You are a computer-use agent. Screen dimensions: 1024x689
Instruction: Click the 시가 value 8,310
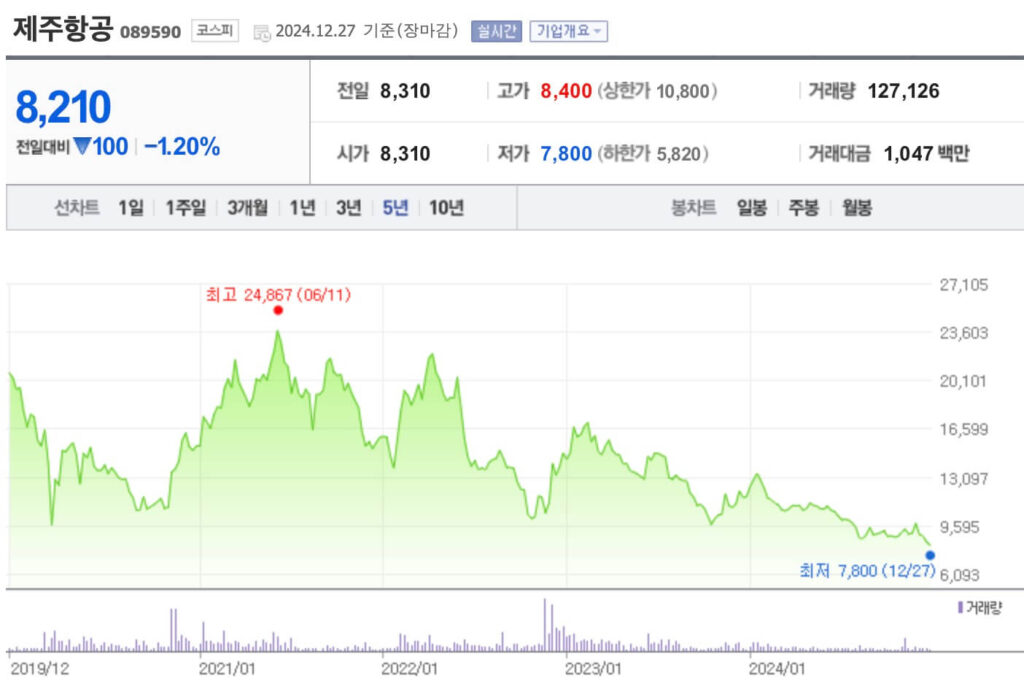[x=405, y=153]
